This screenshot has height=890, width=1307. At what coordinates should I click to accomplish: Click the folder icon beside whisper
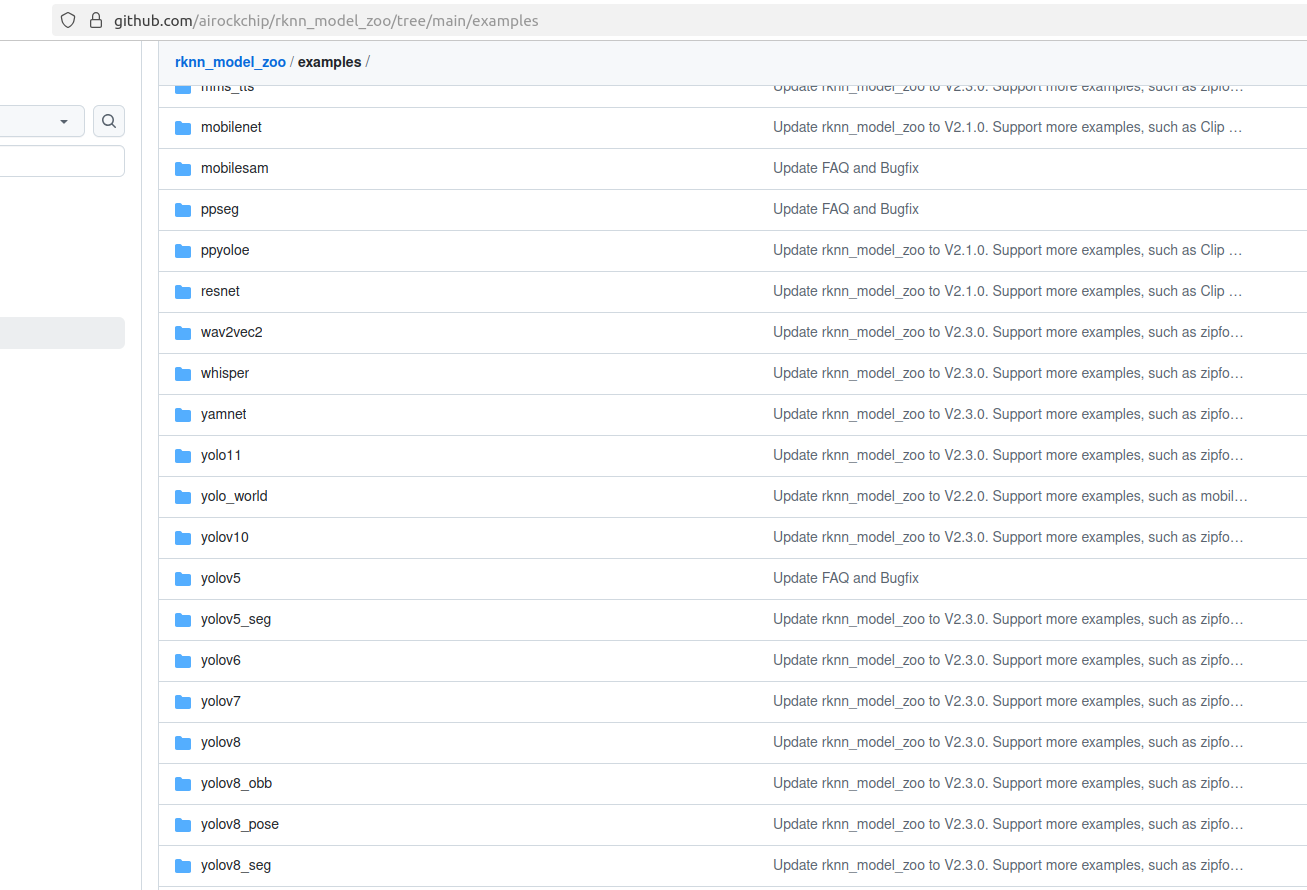point(183,374)
